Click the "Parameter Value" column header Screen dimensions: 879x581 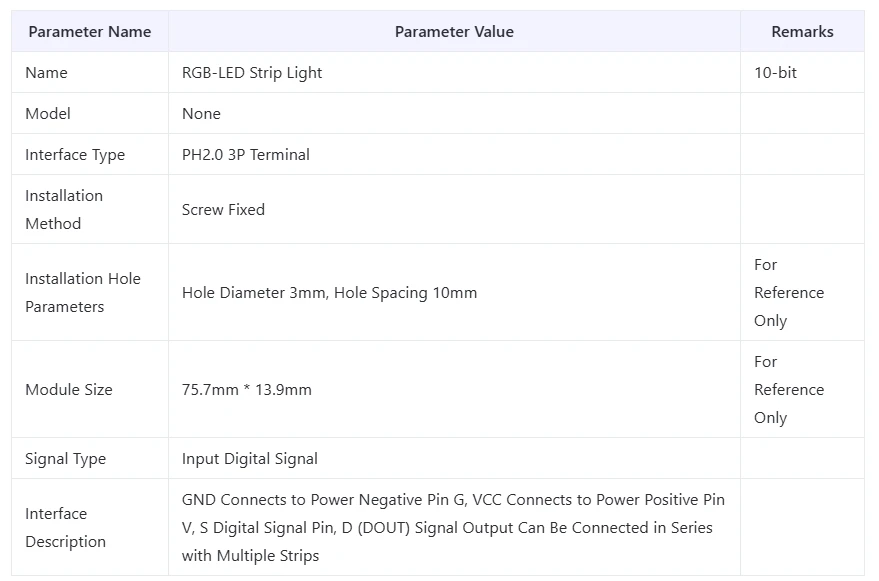(x=454, y=32)
